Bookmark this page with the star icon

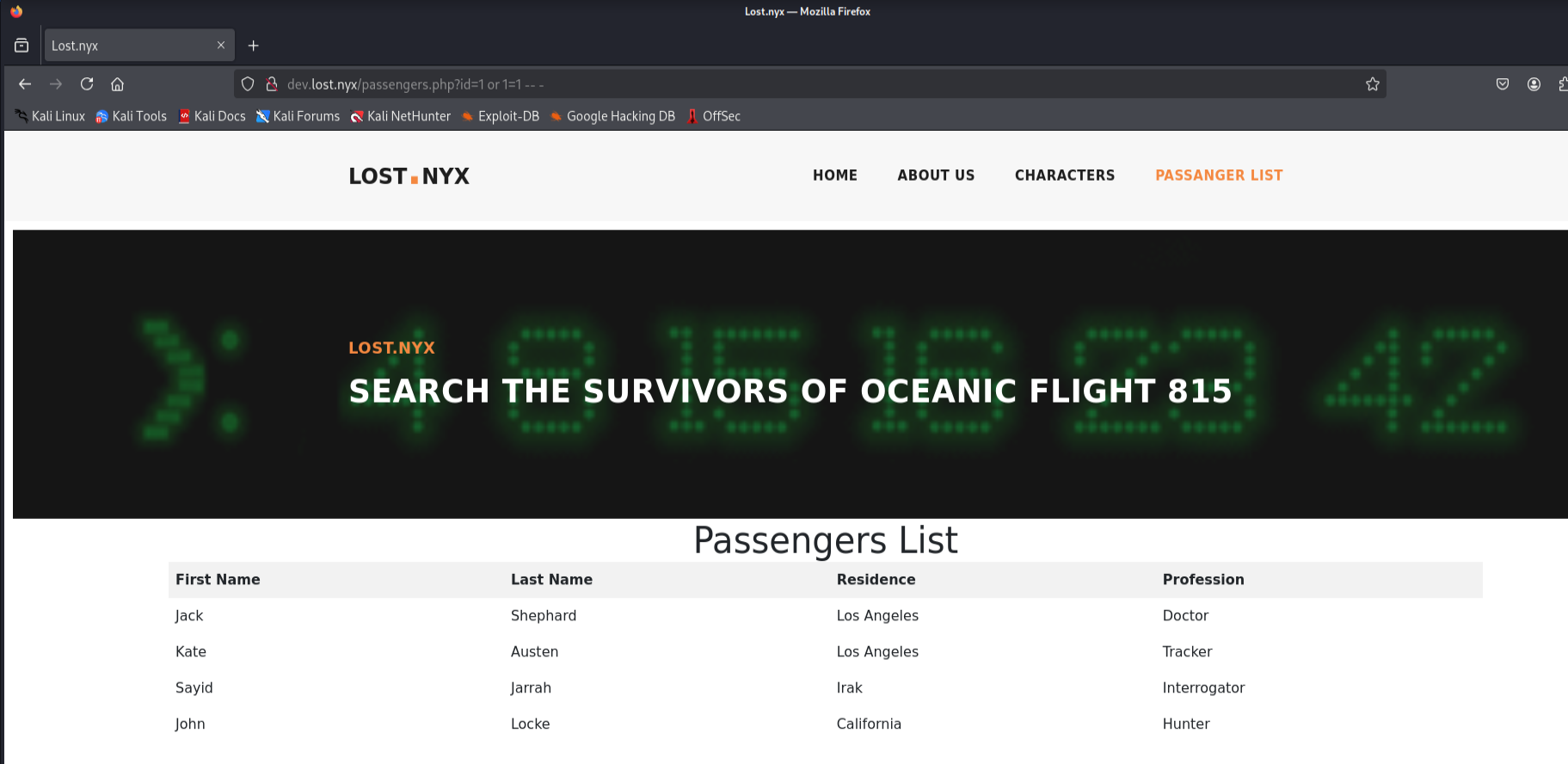(x=1372, y=84)
